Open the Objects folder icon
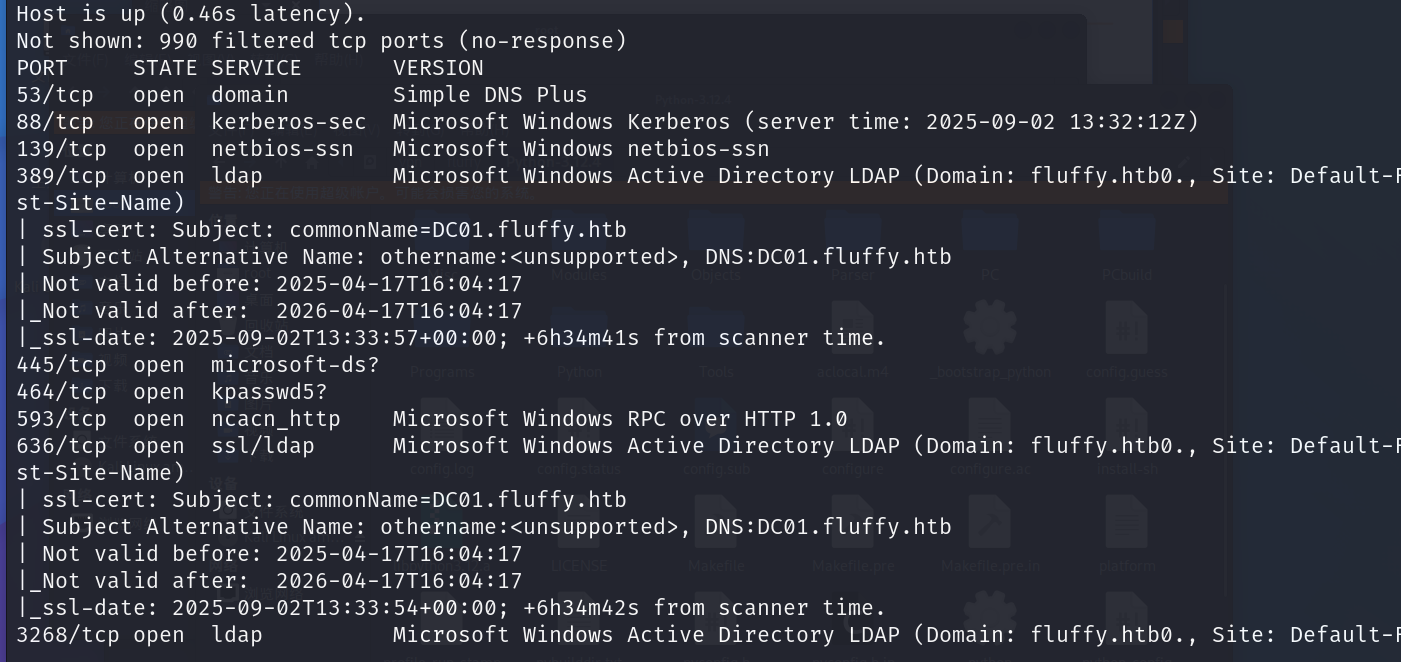The width and height of the screenshot is (1401, 662). [x=715, y=236]
